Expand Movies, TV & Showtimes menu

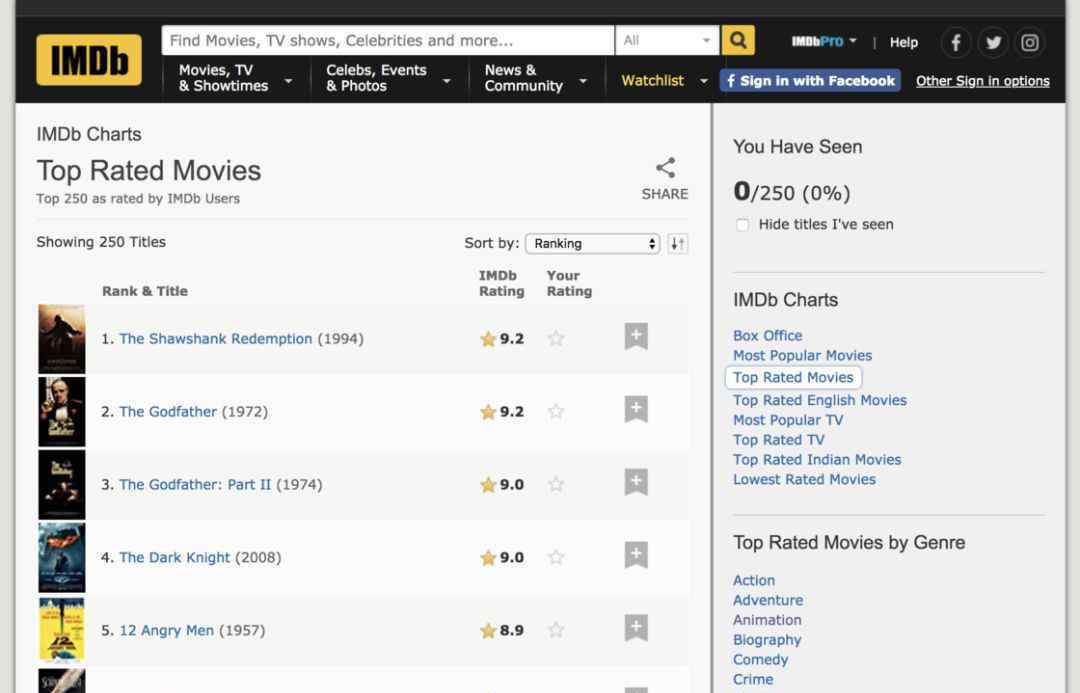point(235,78)
